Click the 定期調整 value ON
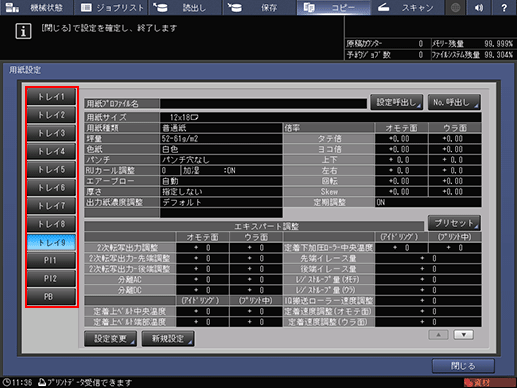517x388 pixels. click(428, 202)
